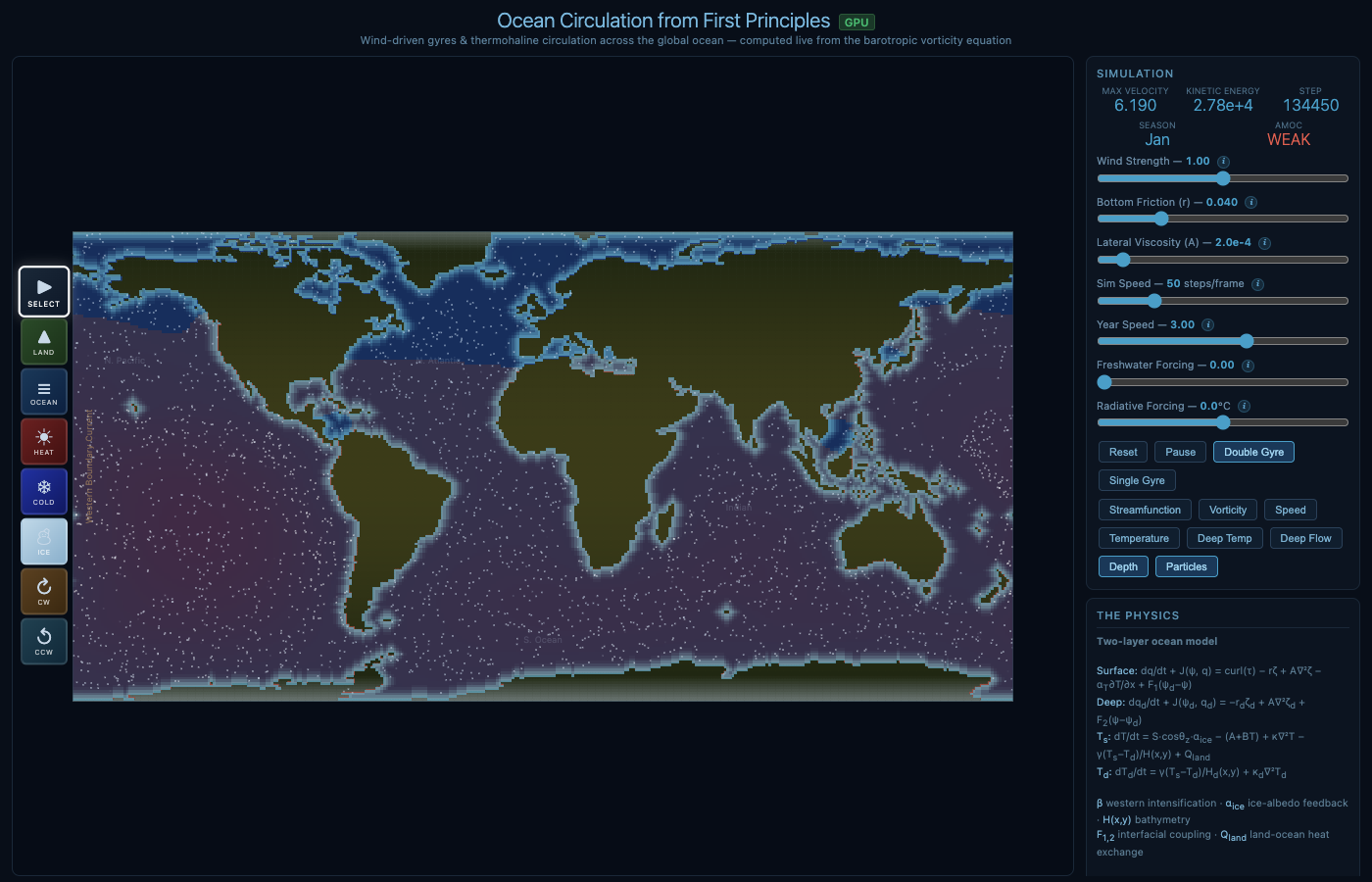Screen dimensions: 1372x882
Task: Select the HEAT tool
Action: tap(43, 441)
